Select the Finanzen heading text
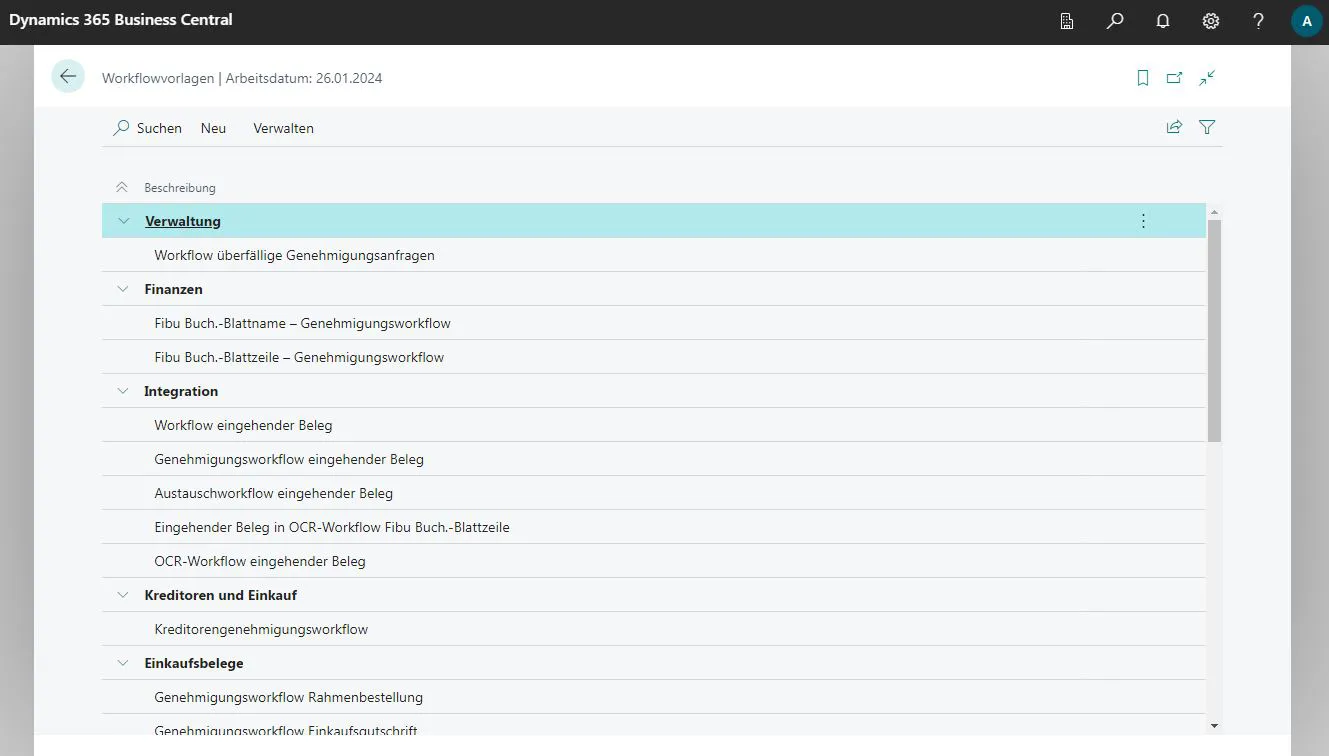 click(173, 289)
